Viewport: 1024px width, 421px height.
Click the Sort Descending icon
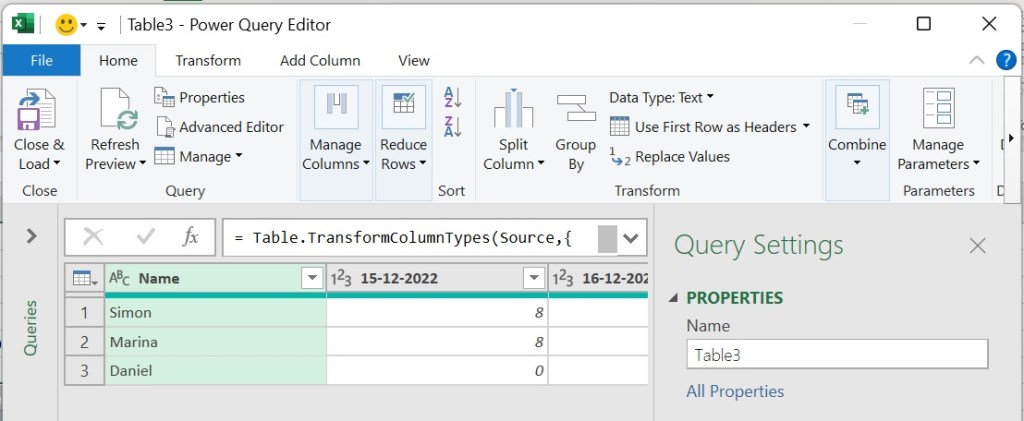click(x=452, y=127)
